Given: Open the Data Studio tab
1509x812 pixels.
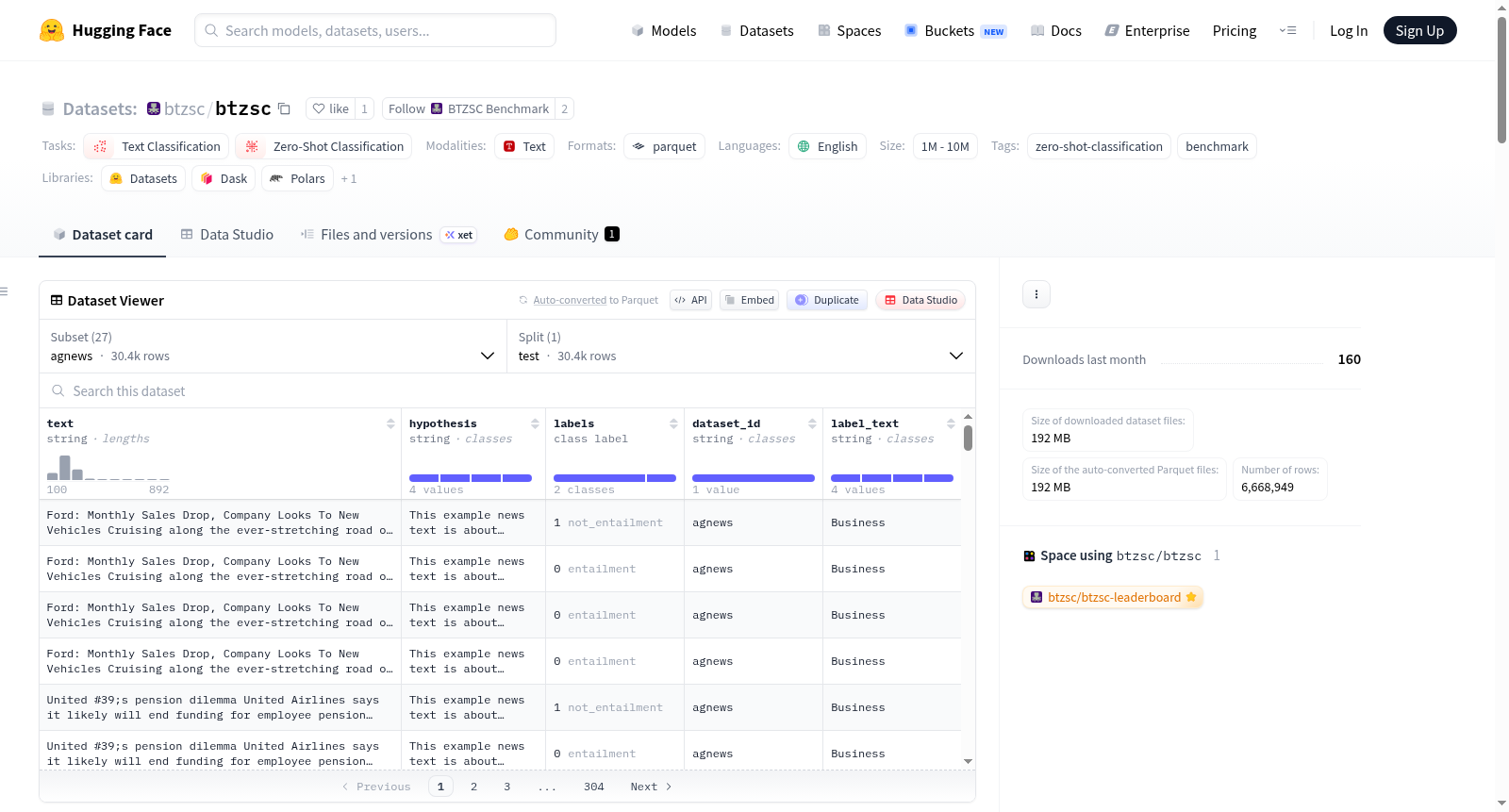Looking at the screenshot, I should (226, 235).
